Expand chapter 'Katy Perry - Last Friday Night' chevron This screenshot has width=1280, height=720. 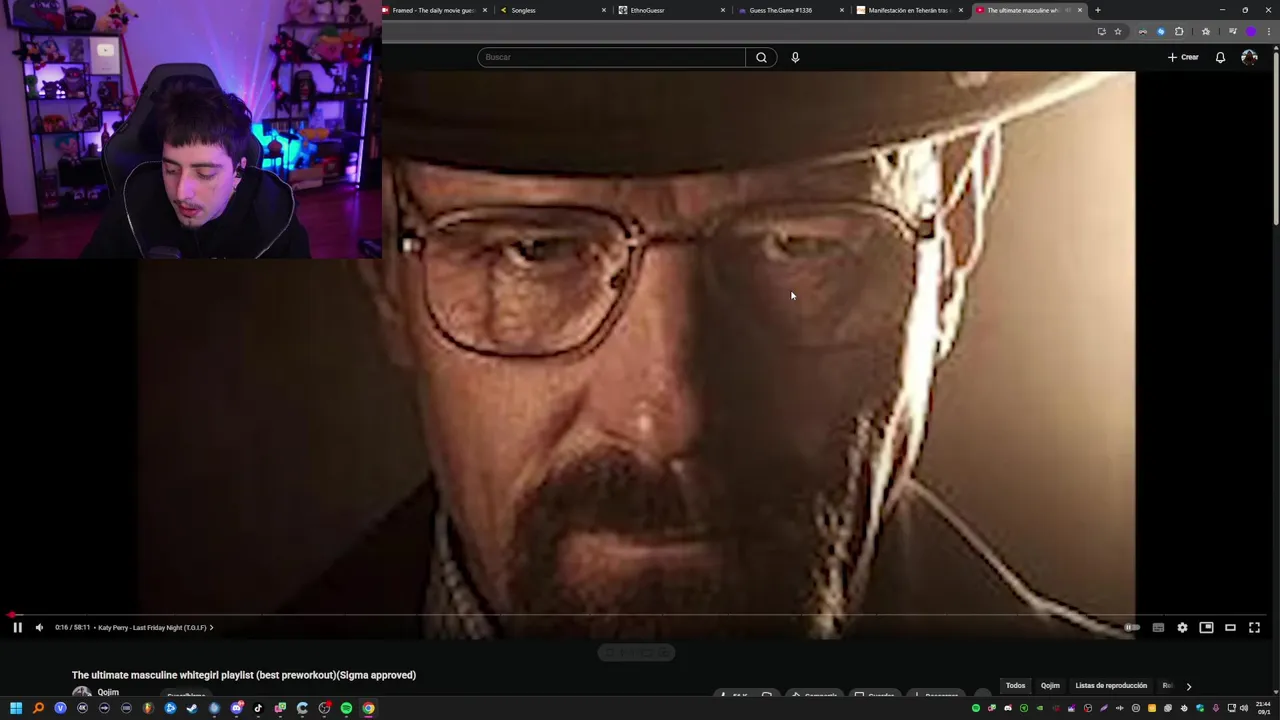click(211, 627)
